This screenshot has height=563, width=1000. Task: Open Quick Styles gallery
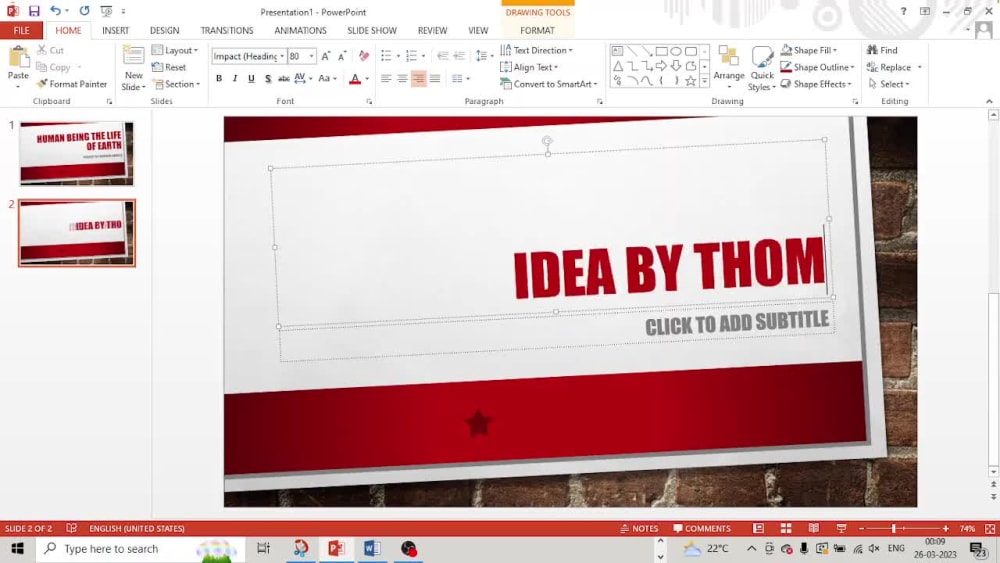(x=762, y=68)
